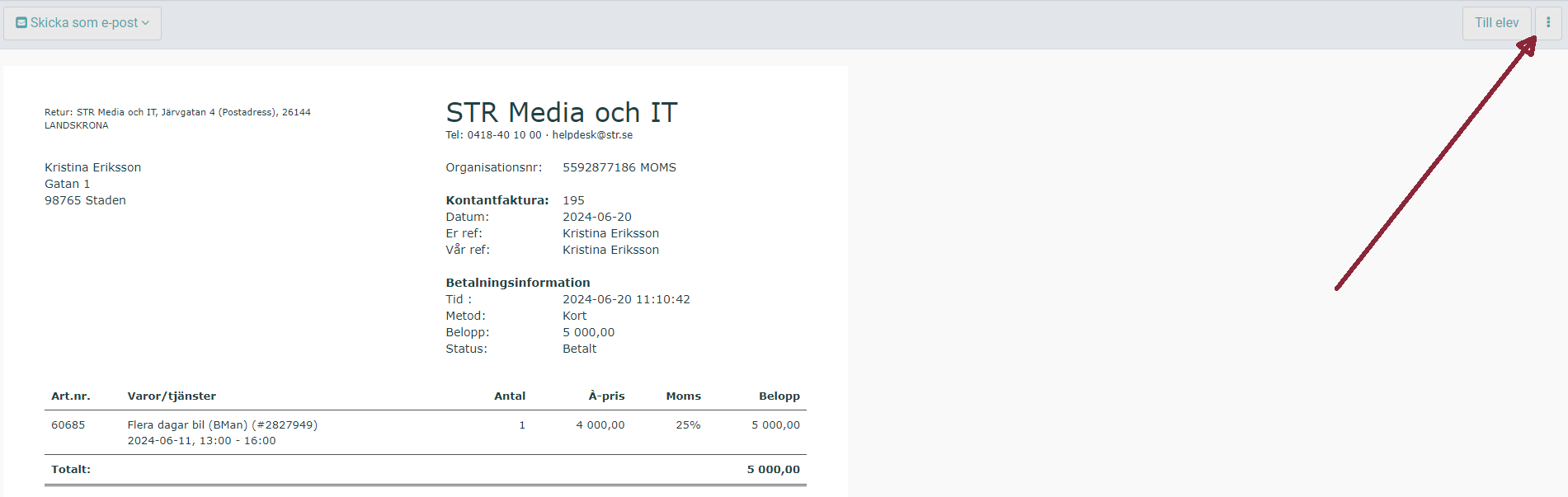Click the Kontantfaktura number 195
This screenshot has height=497, width=1568.
click(573, 200)
